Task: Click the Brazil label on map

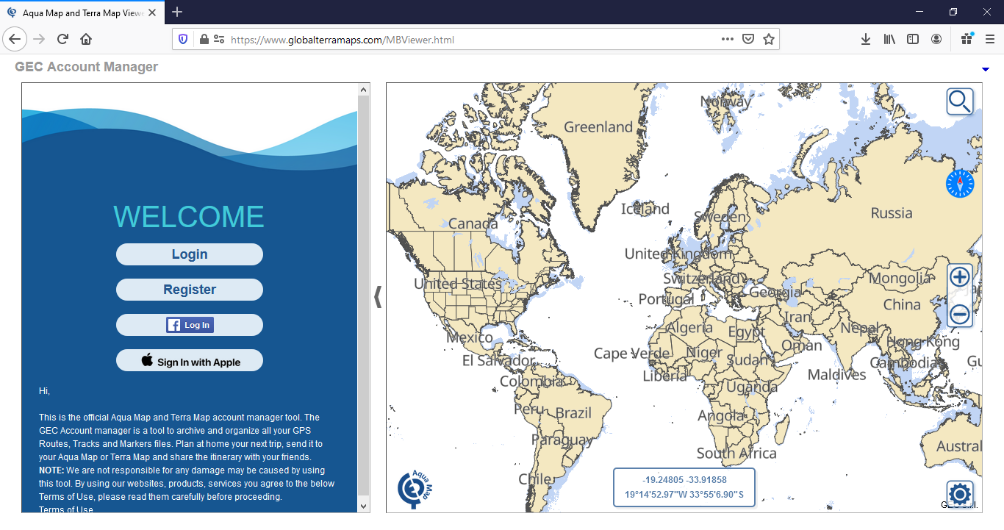Action: pyautogui.click(x=573, y=413)
